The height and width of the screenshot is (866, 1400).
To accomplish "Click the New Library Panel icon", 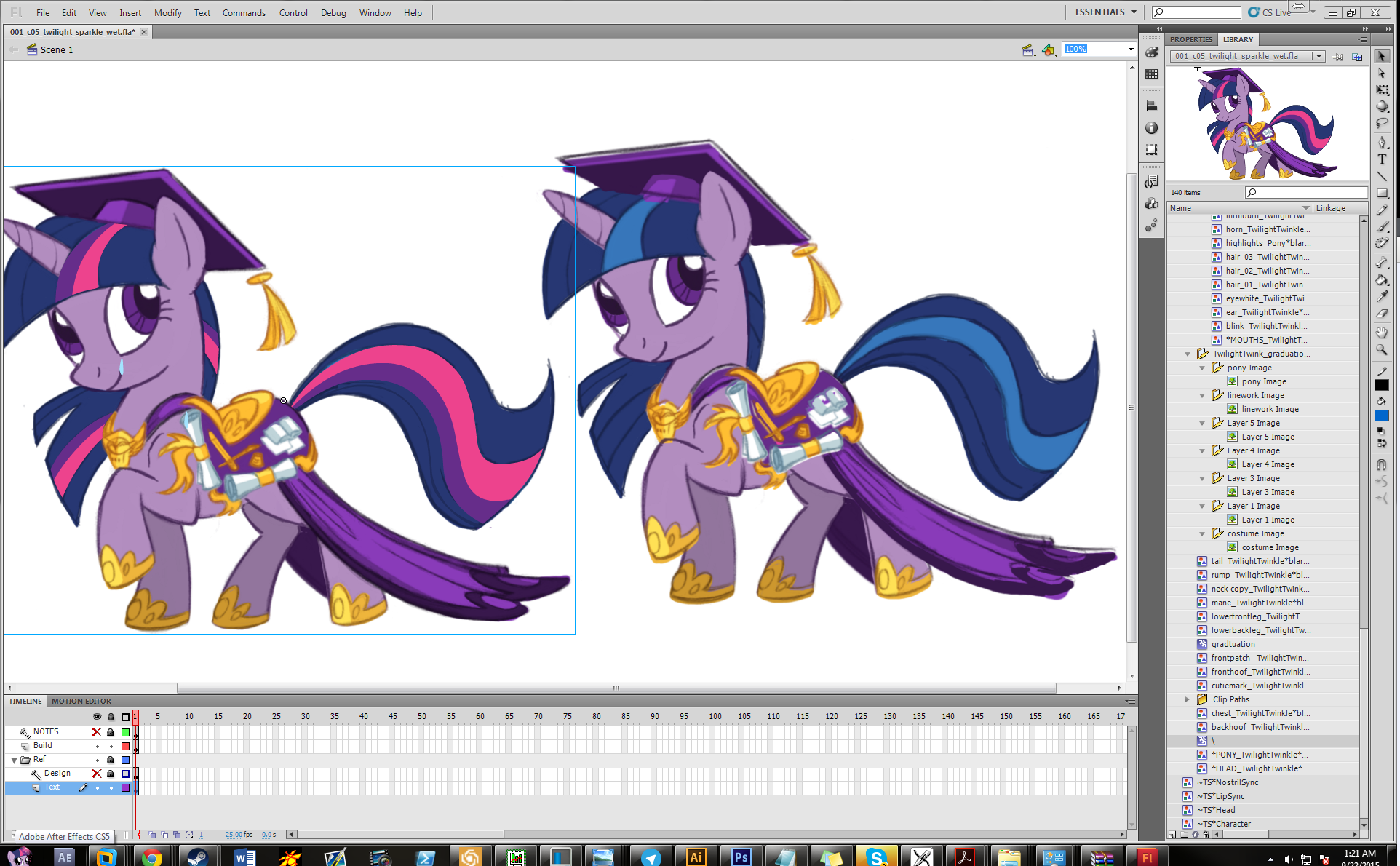I will pos(1357,57).
